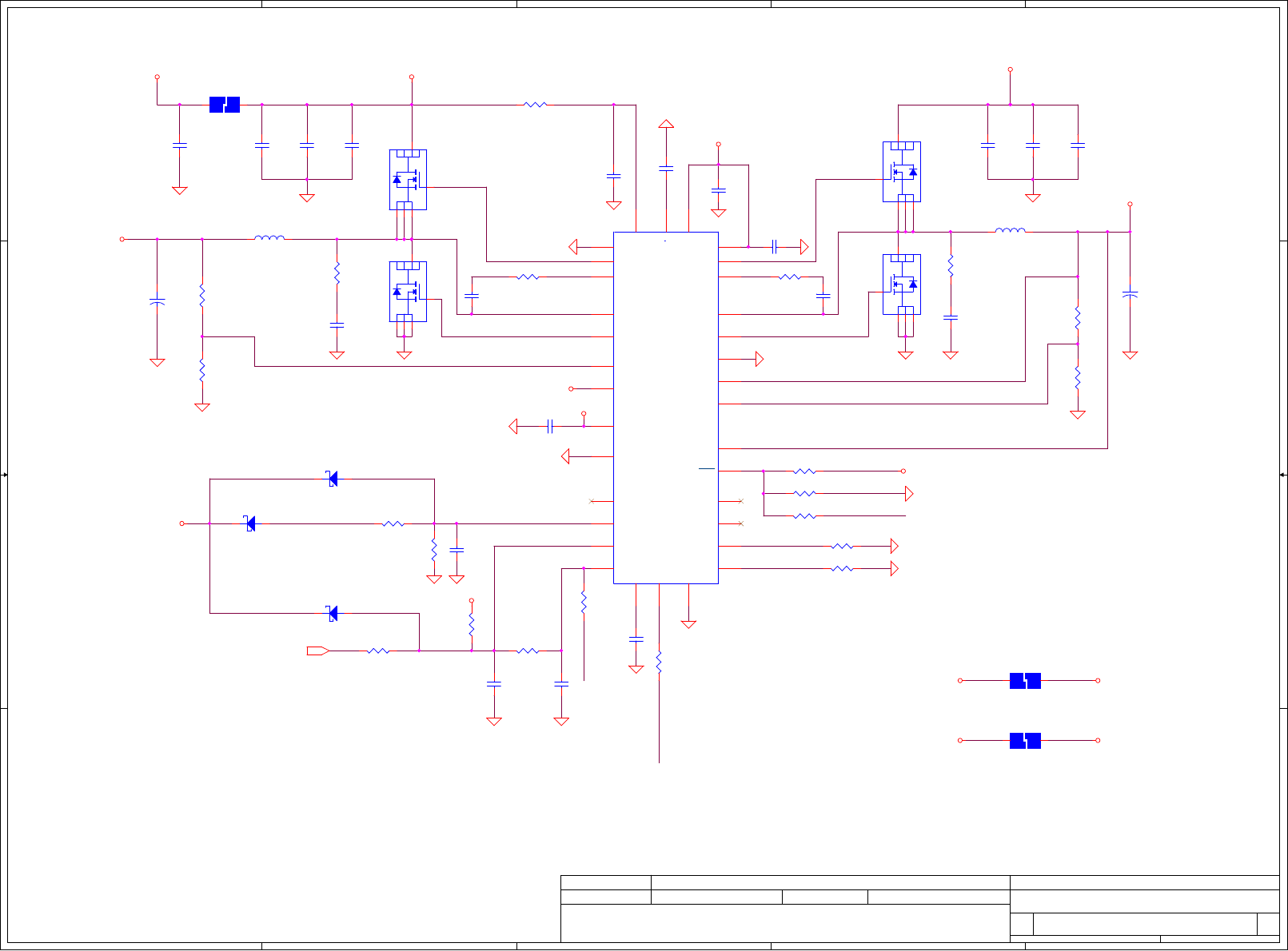Click the upper MOSFET left of the IC
The height and width of the screenshot is (951, 1288).
point(408,180)
